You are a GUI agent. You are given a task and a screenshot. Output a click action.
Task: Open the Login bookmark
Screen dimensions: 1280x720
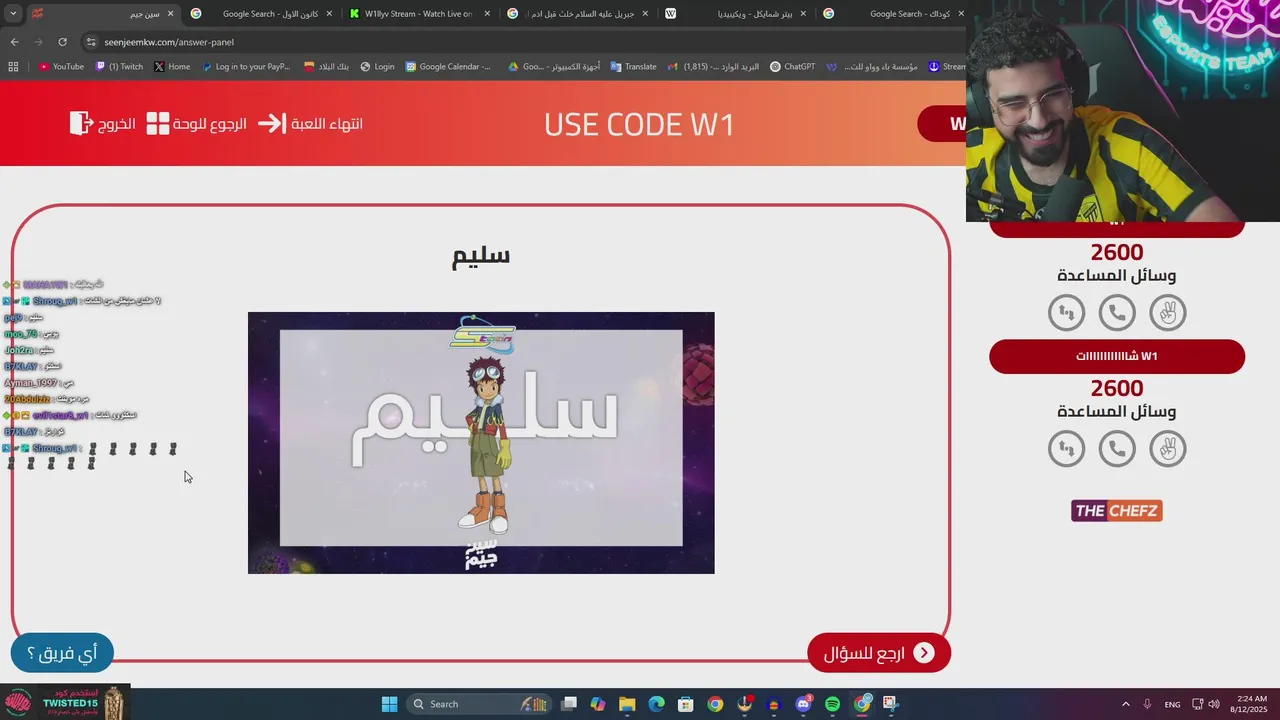[378, 67]
